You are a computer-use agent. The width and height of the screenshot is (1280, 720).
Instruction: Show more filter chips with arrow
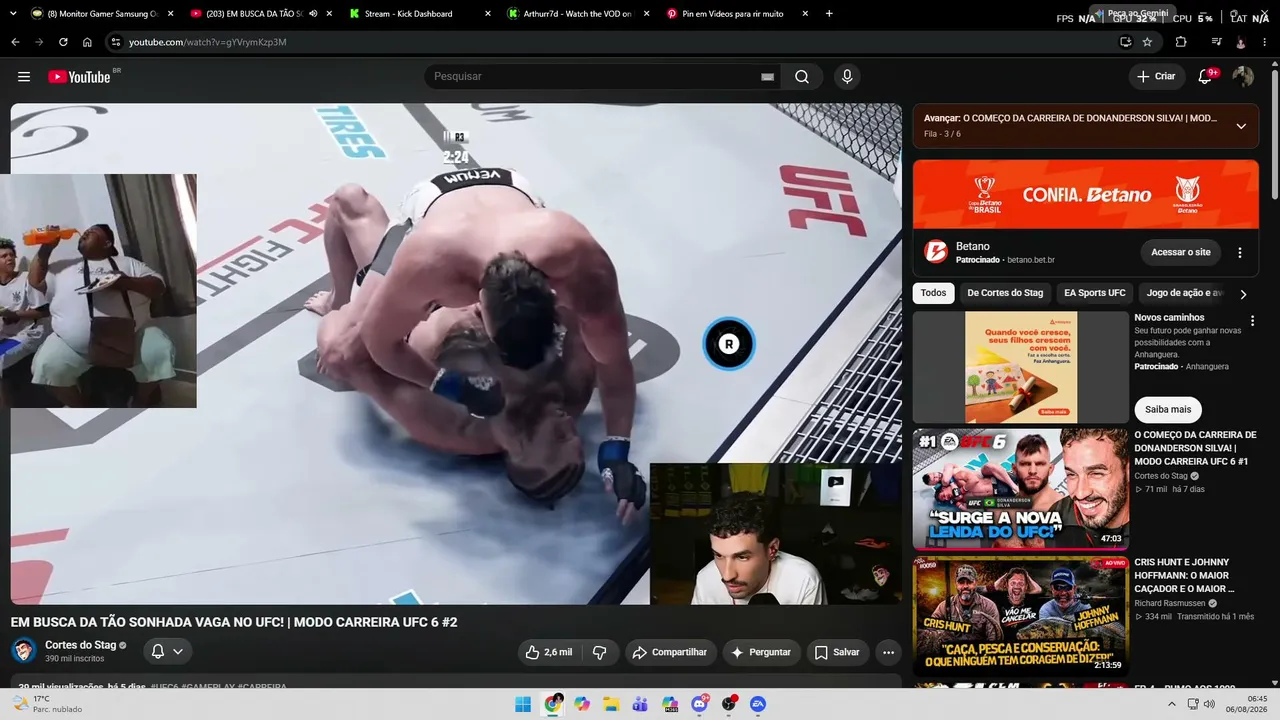click(x=1243, y=294)
